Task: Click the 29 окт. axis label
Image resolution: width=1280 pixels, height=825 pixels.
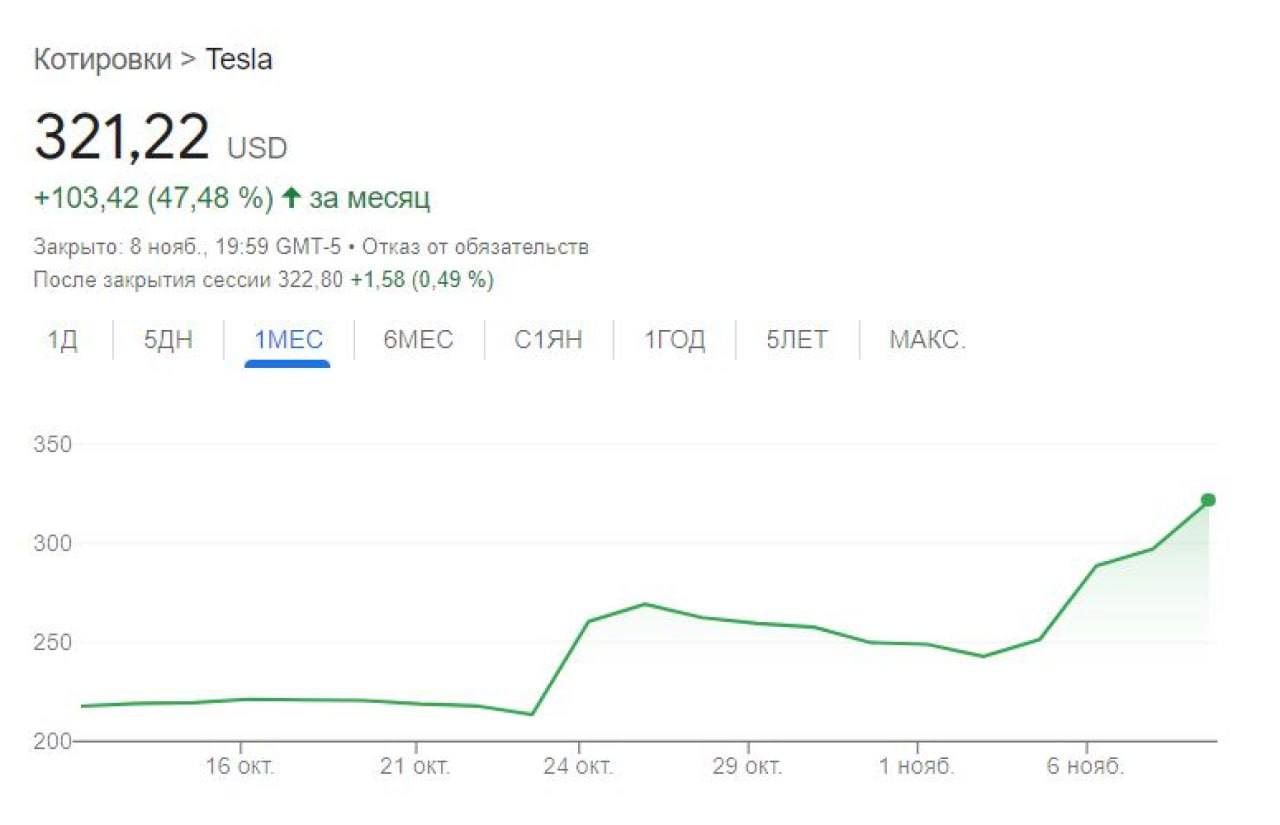Action: pos(748,768)
